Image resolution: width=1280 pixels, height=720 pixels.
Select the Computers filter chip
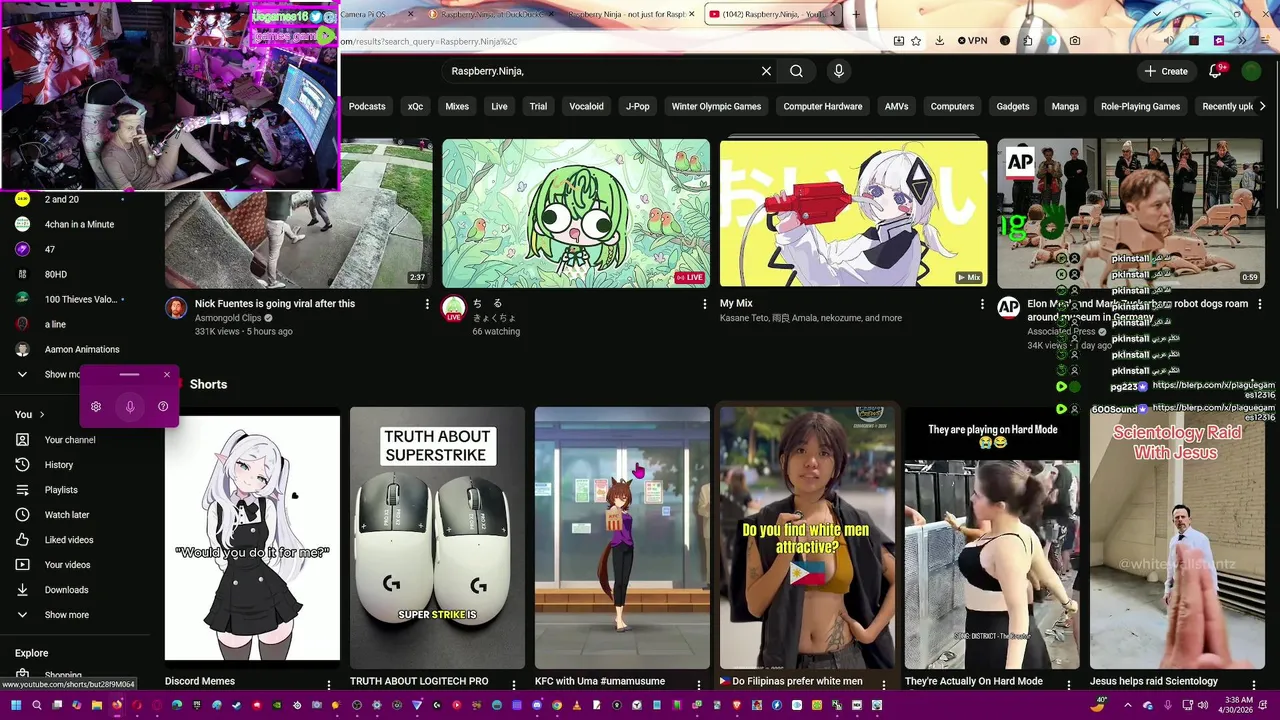click(x=952, y=106)
